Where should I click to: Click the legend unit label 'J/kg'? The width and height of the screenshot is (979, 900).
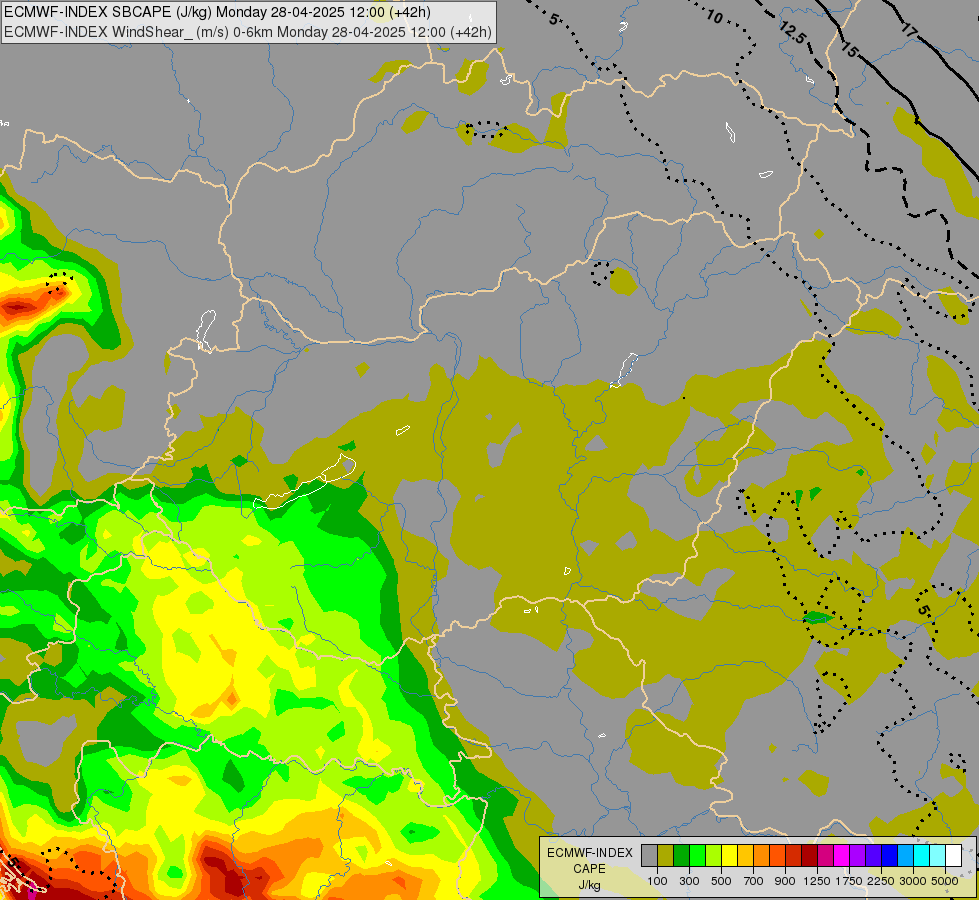(589, 886)
